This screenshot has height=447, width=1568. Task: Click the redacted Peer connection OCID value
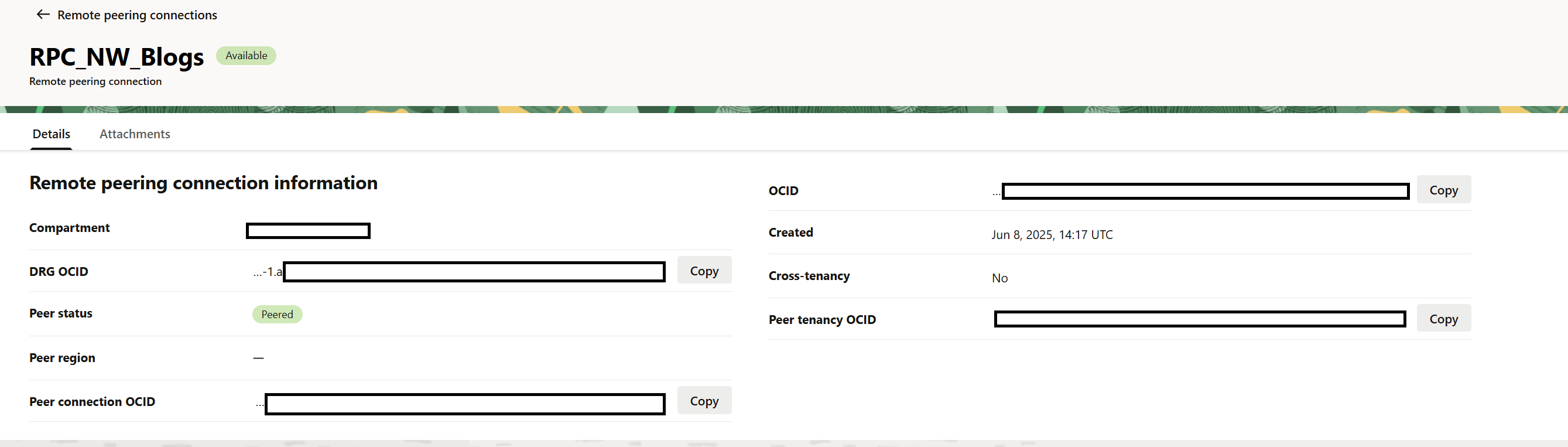[465, 404]
